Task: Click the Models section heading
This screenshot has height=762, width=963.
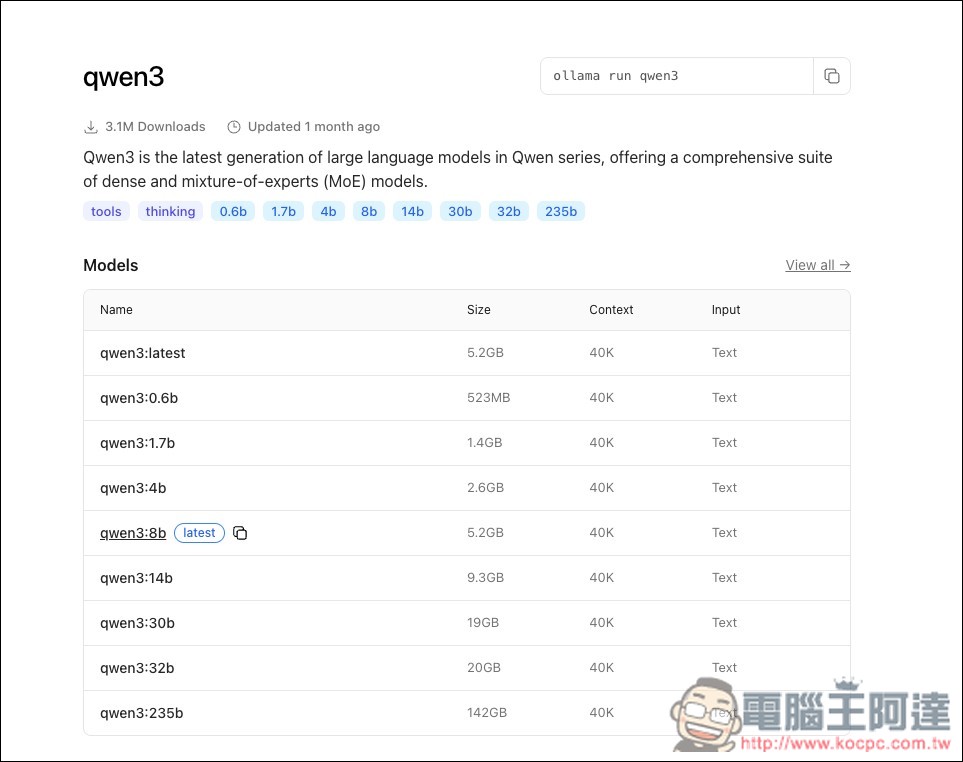Action: 111,265
